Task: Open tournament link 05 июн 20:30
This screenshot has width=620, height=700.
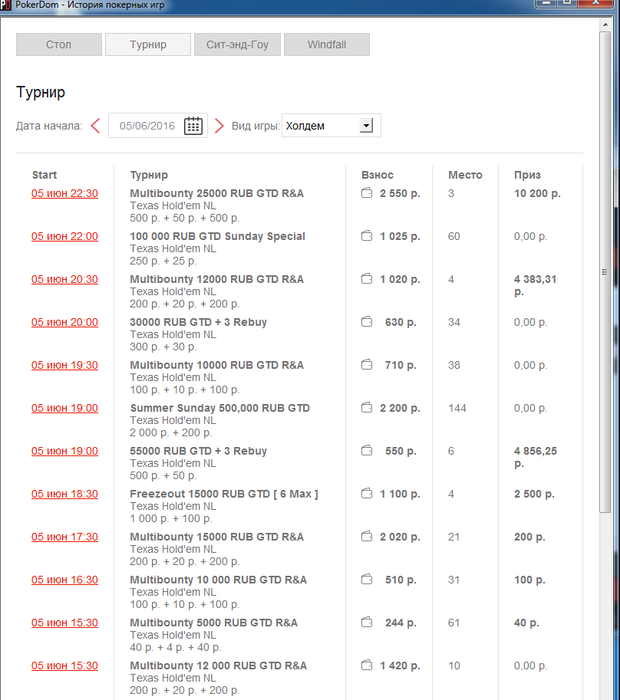Action: [65, 279]
